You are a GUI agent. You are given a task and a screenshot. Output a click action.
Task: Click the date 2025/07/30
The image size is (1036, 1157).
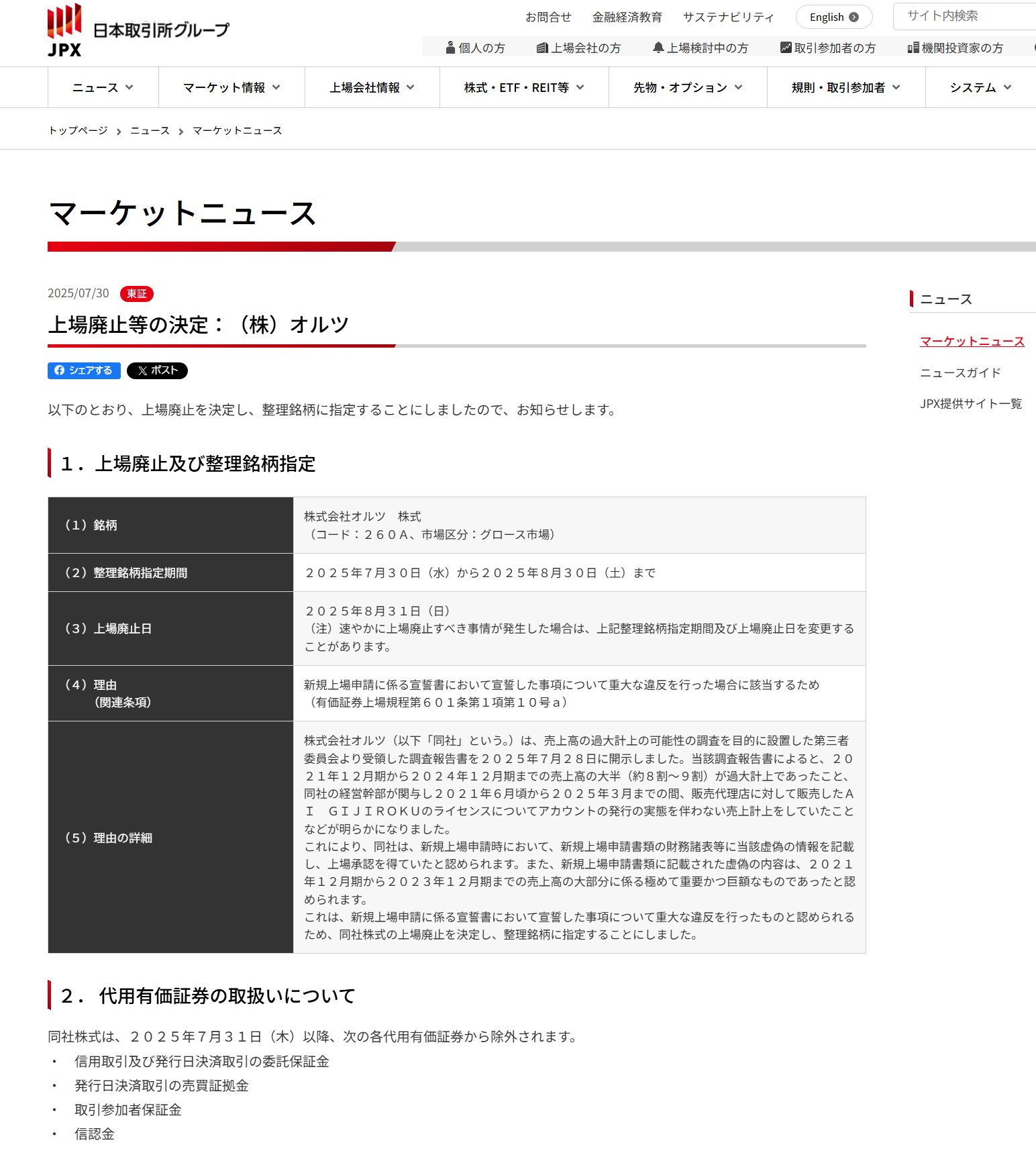[78, 293]
